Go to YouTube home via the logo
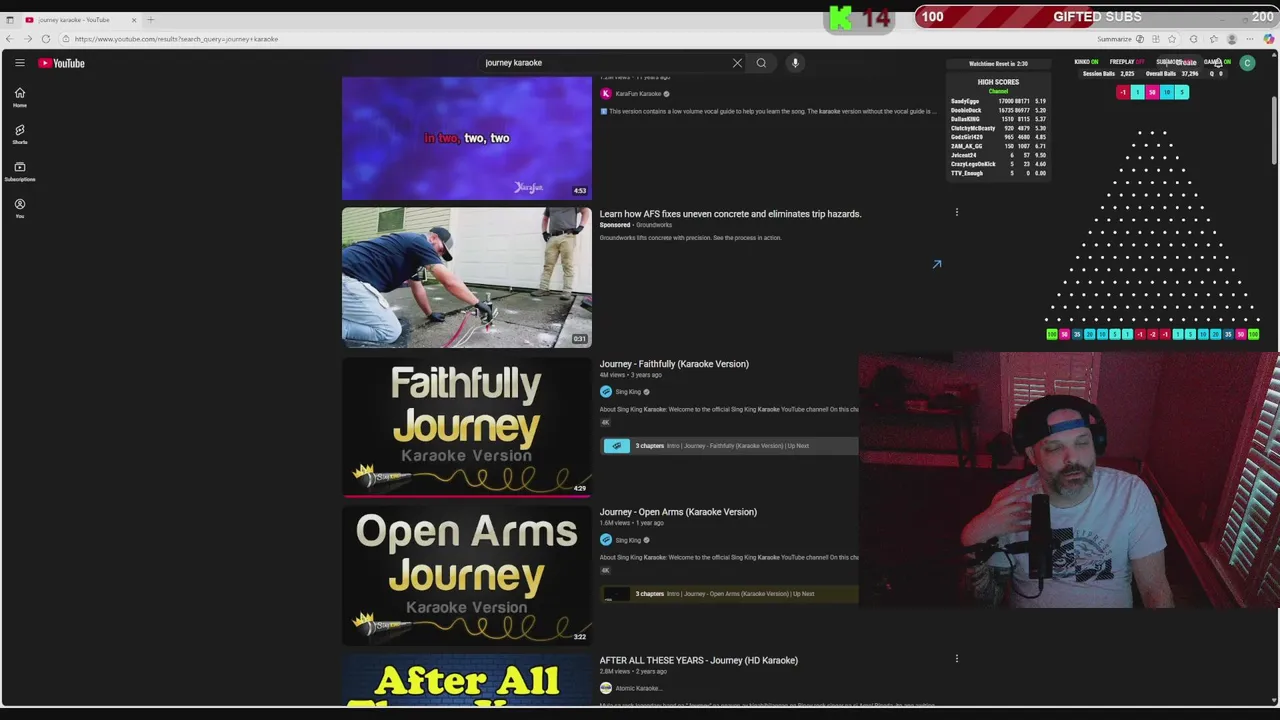This screenshot has height=720, width=1280. click(x=62, y=63)
